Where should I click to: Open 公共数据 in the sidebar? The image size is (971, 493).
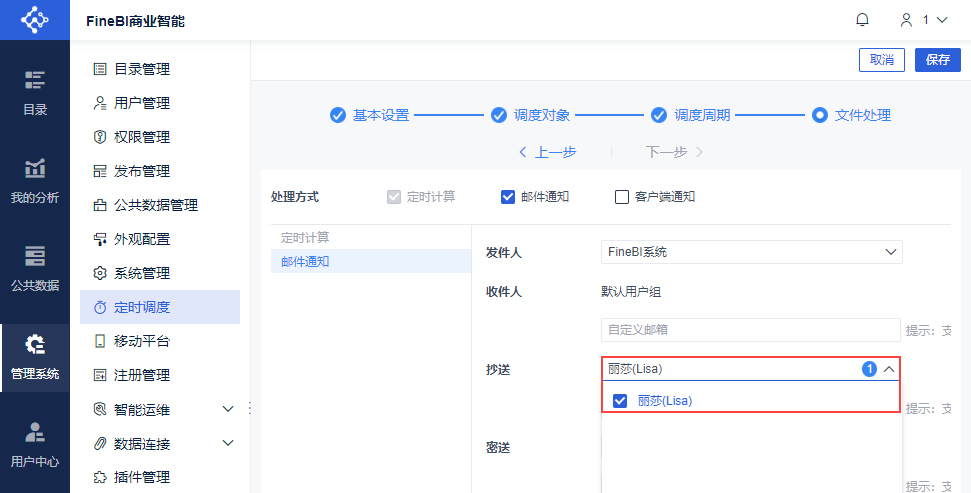35,269
